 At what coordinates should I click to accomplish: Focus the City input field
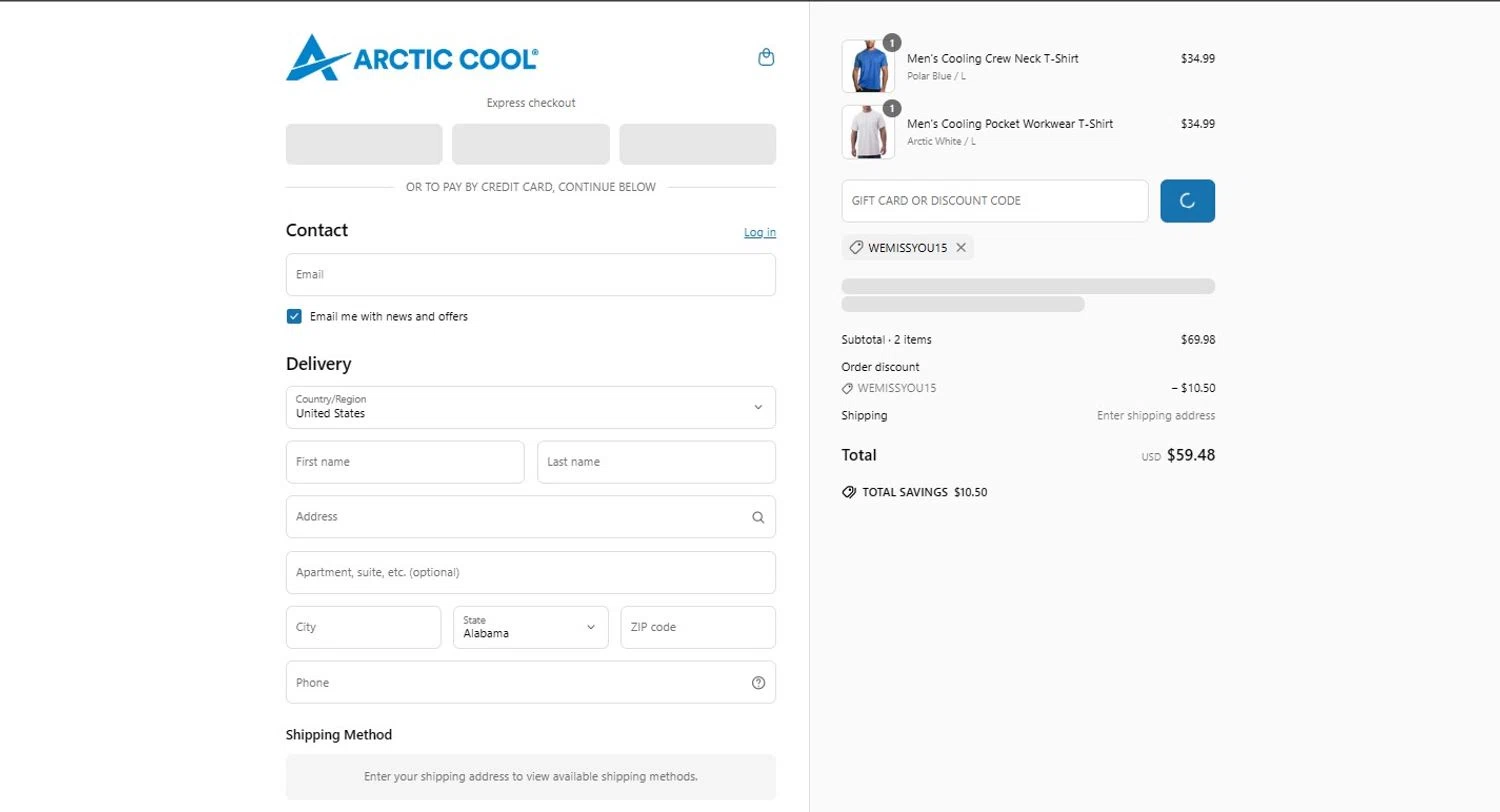pos(363,627)
